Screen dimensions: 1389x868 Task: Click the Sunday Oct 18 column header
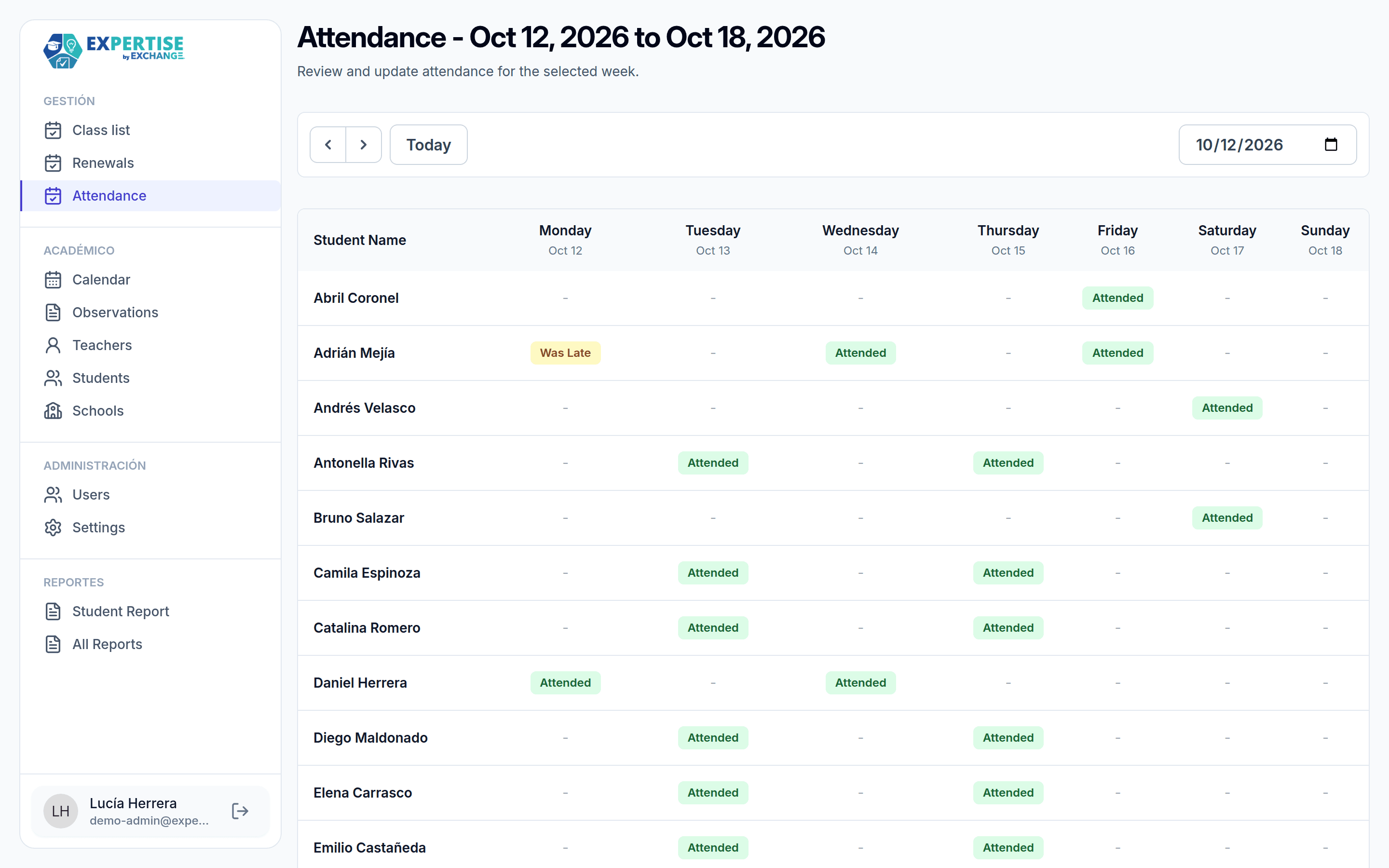click(x=1325, y=240)
